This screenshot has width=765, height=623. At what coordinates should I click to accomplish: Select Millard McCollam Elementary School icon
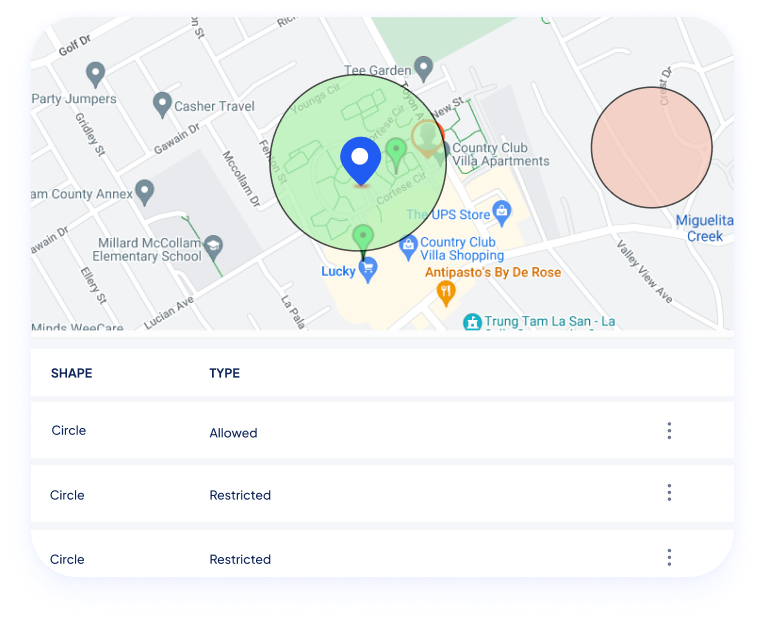tap(213, 246)
